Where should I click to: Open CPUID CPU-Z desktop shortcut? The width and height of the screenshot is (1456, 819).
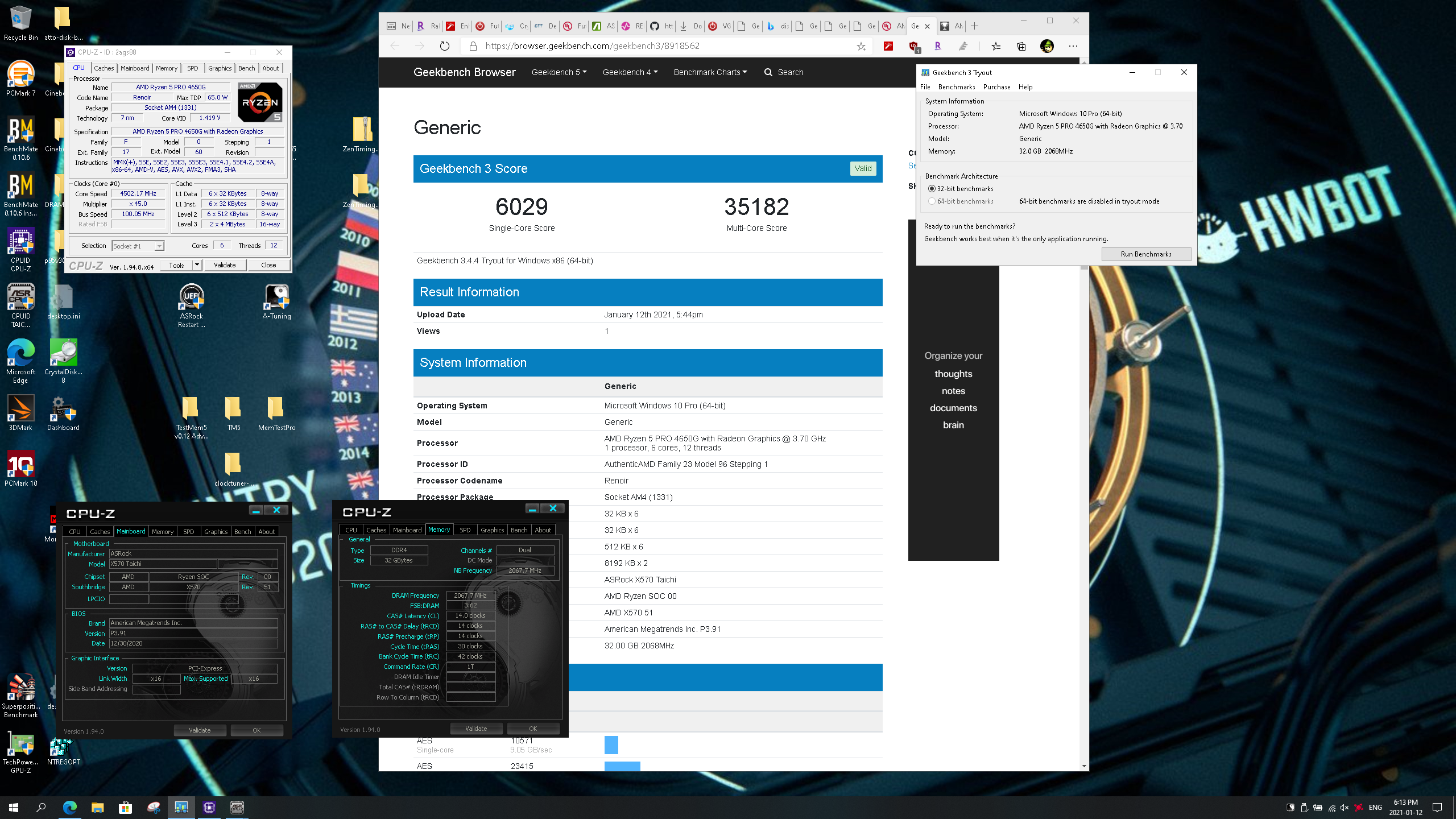point(20,250)
